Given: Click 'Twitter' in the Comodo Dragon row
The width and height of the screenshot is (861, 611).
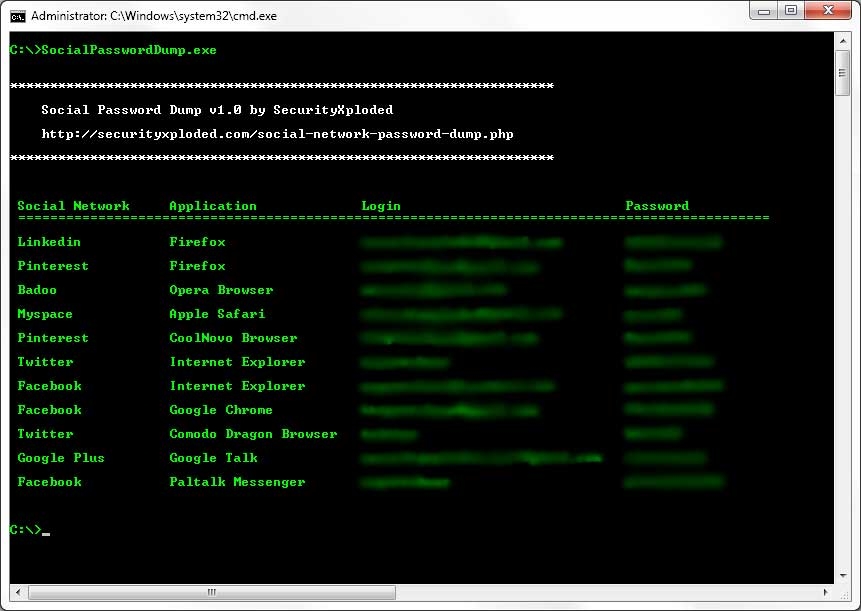Looking at the screenshot, I should coord(45,434).
